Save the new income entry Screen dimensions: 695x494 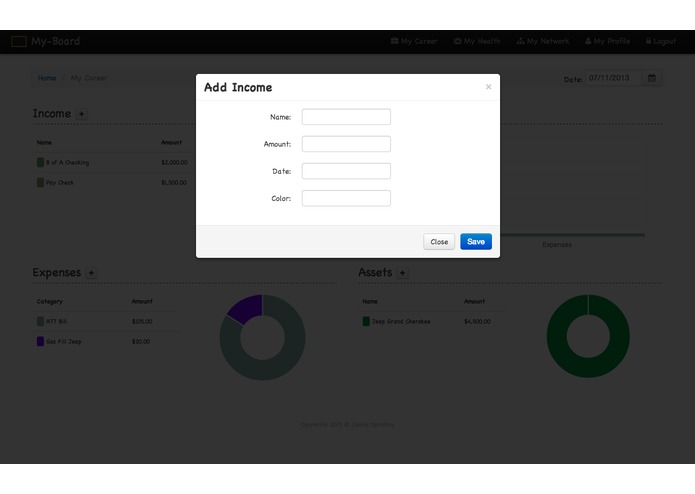476,241
